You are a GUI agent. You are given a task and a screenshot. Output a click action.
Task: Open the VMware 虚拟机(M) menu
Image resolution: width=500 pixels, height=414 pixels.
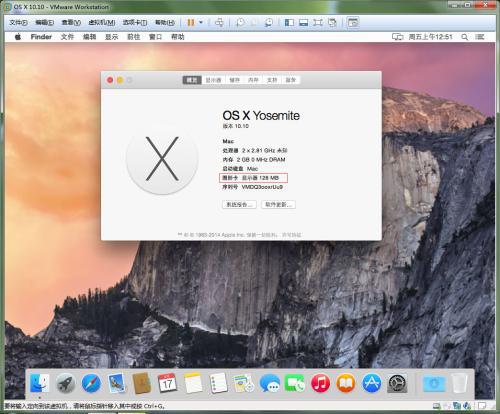pos(102,22)
